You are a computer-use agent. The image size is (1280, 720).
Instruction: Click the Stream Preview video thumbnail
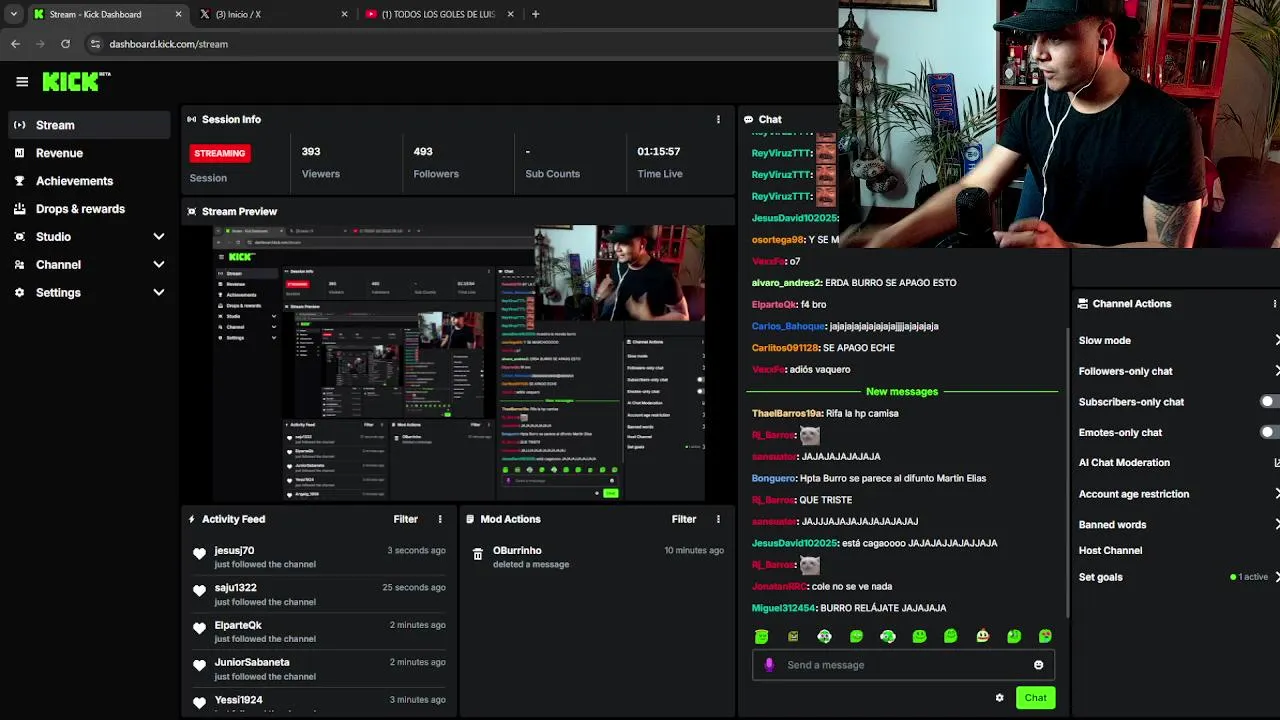pyautogui.click(x=459, y=363)
